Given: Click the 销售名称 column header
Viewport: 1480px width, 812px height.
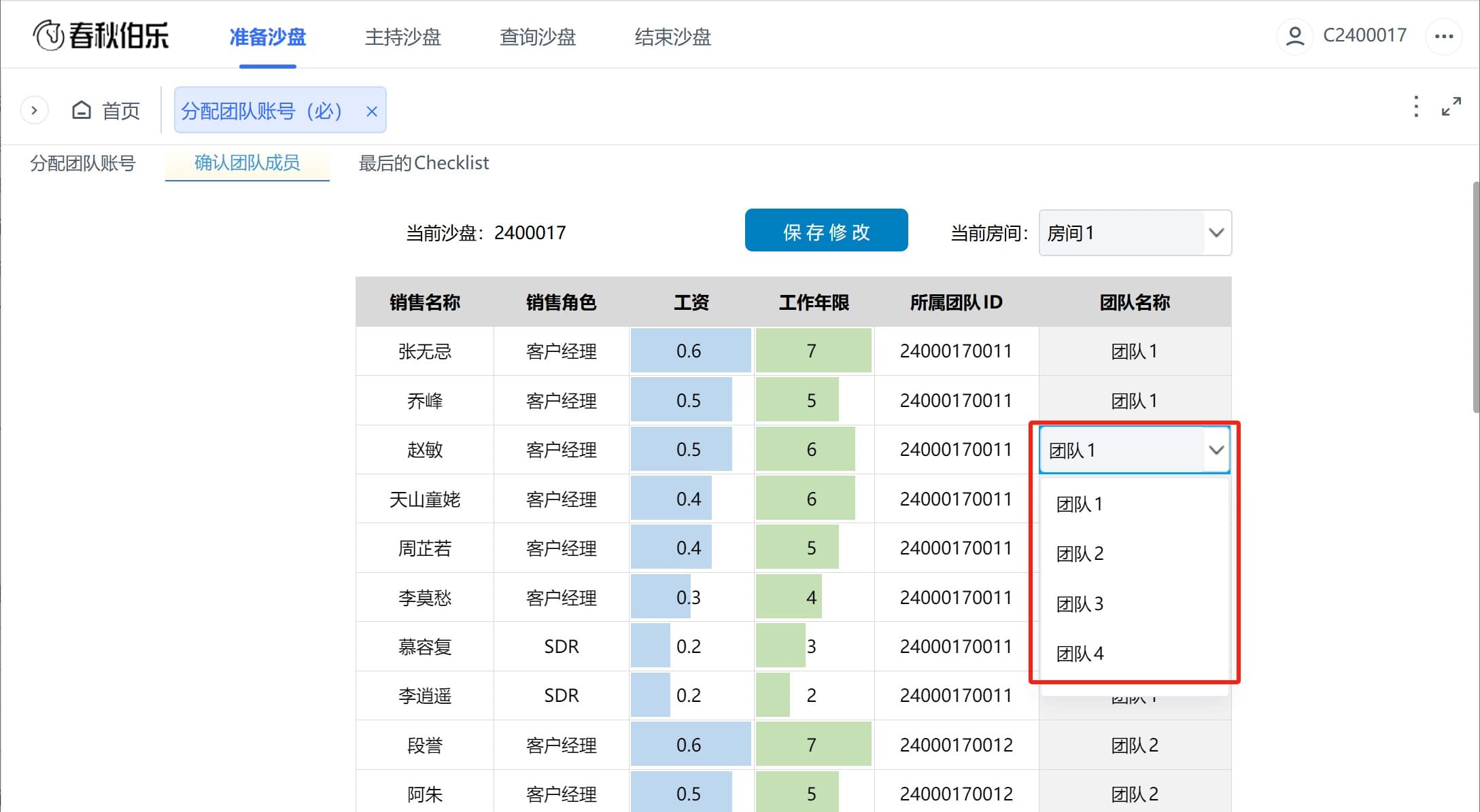Looking at the screenshot, I should pyautogui.click(x=425, y=302).
